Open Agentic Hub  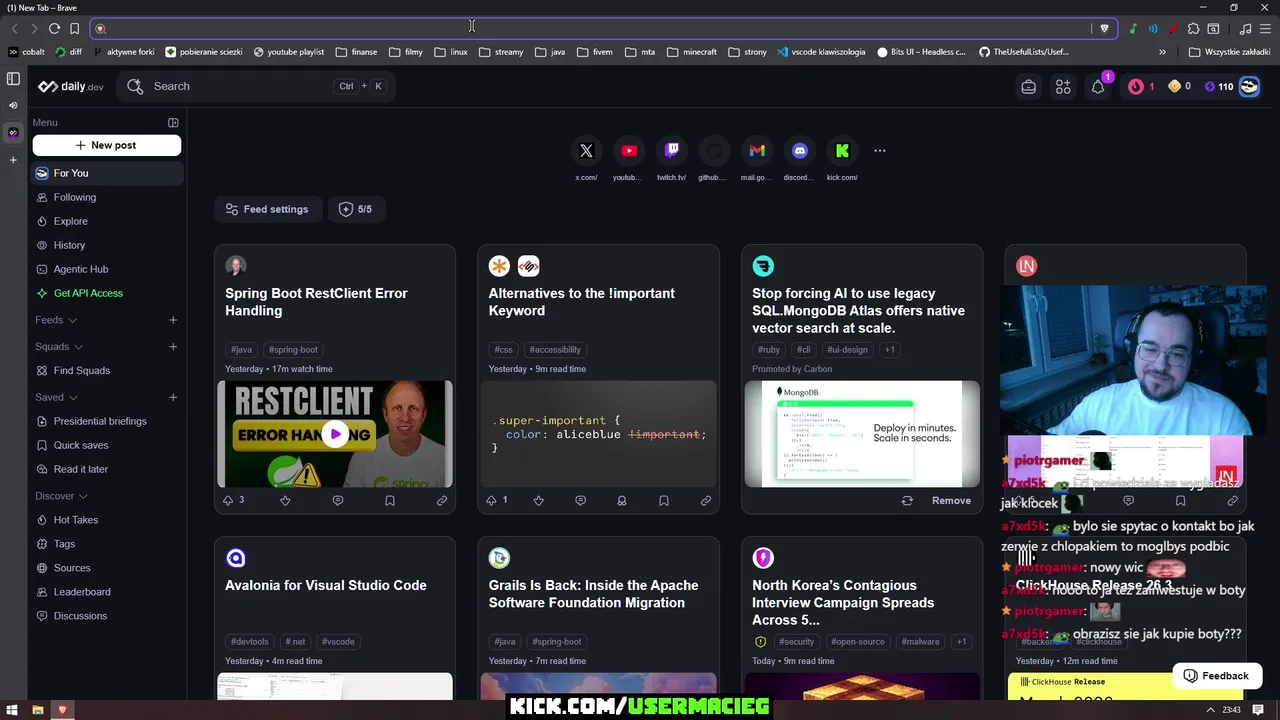coord(108,269)
